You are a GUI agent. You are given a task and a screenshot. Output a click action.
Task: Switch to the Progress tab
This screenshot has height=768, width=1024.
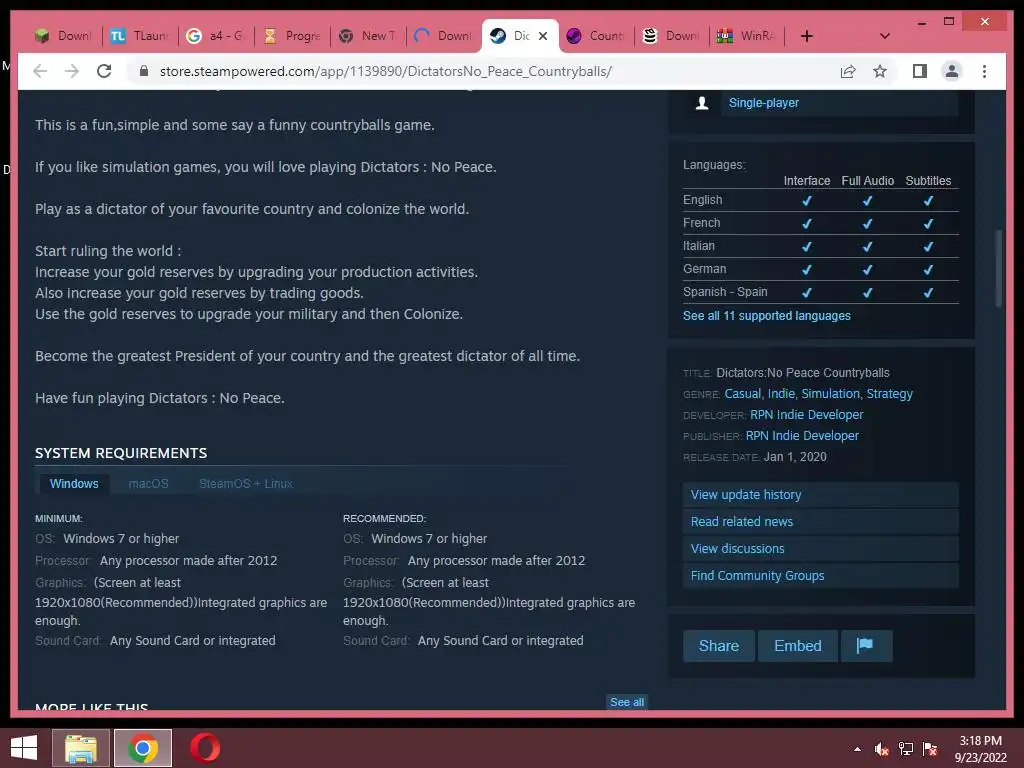(292, 36)
